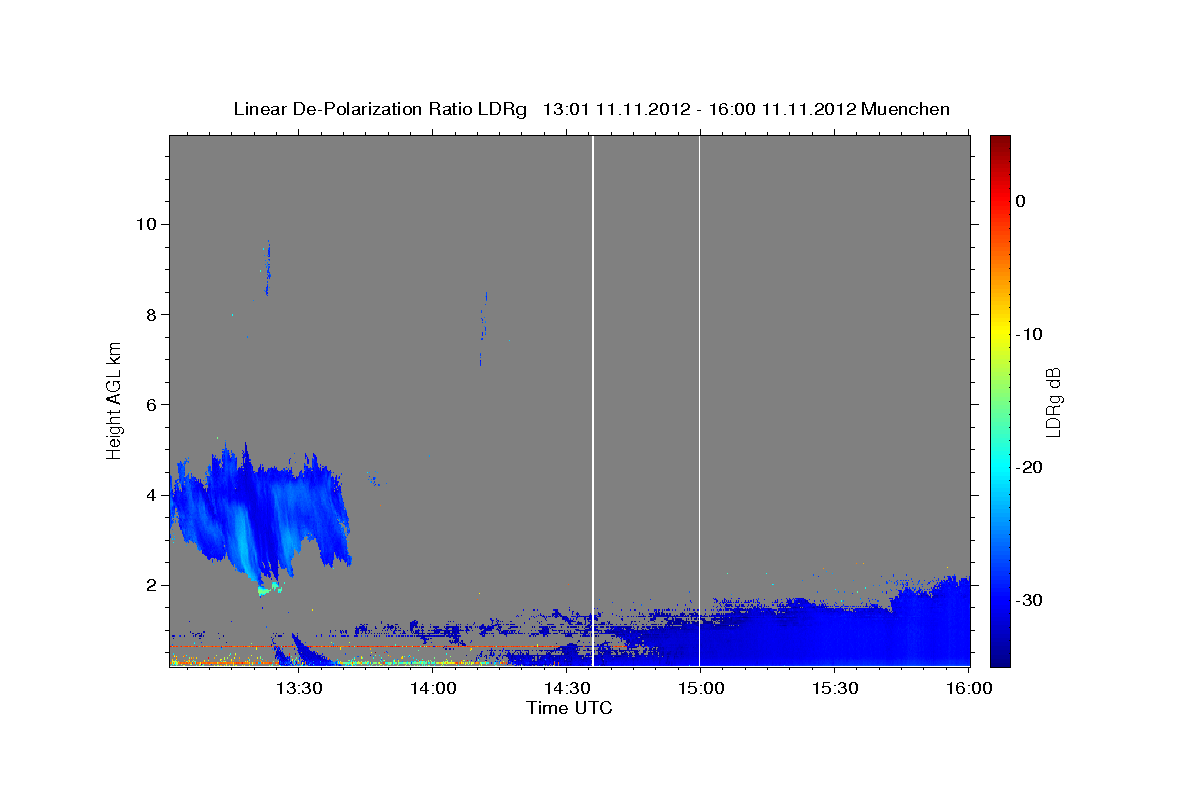Click the height tick label 6
The image size is (1200, 800).
150,404
